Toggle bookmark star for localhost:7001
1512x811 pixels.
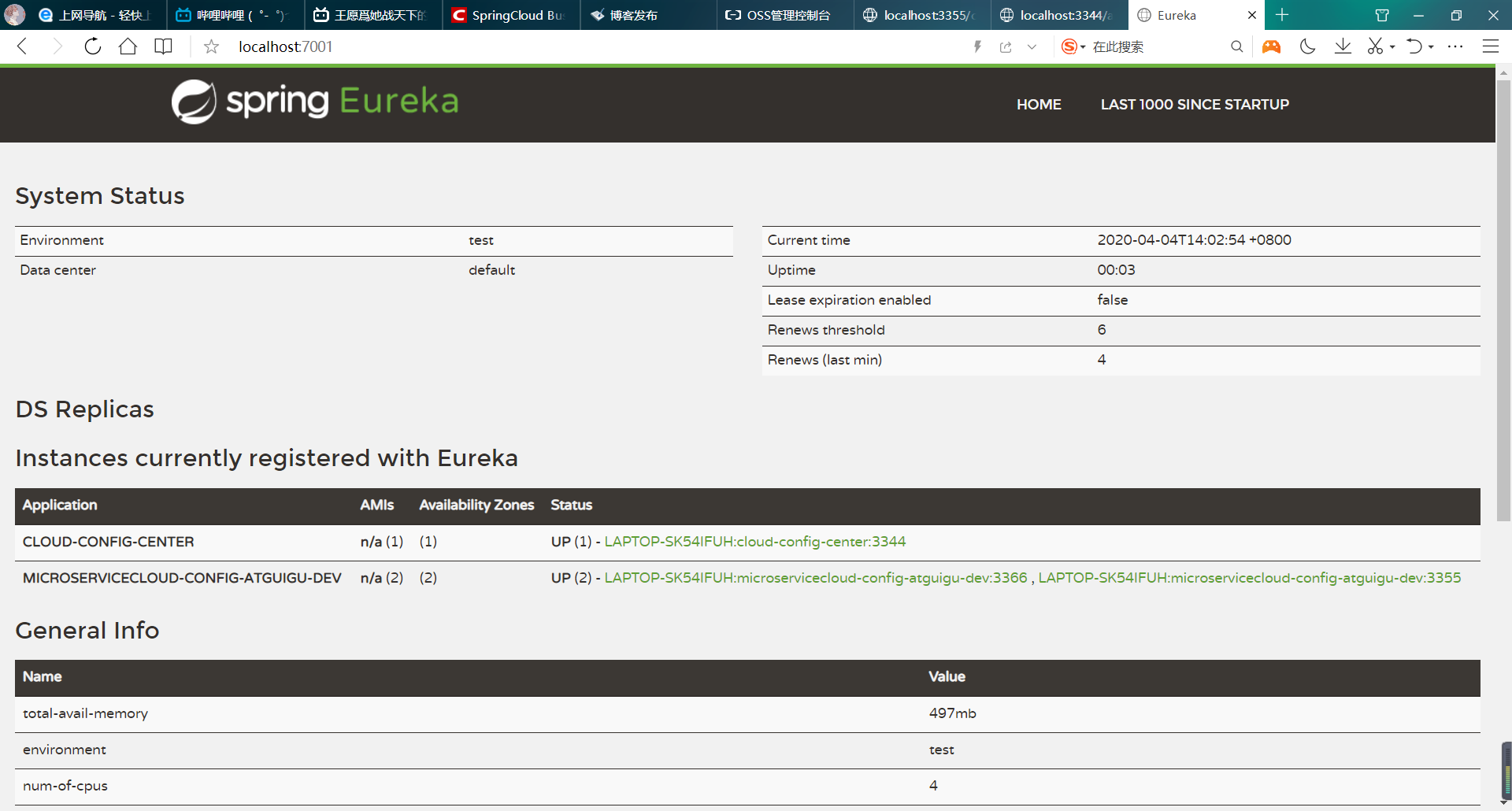click(x=211, y=47)
